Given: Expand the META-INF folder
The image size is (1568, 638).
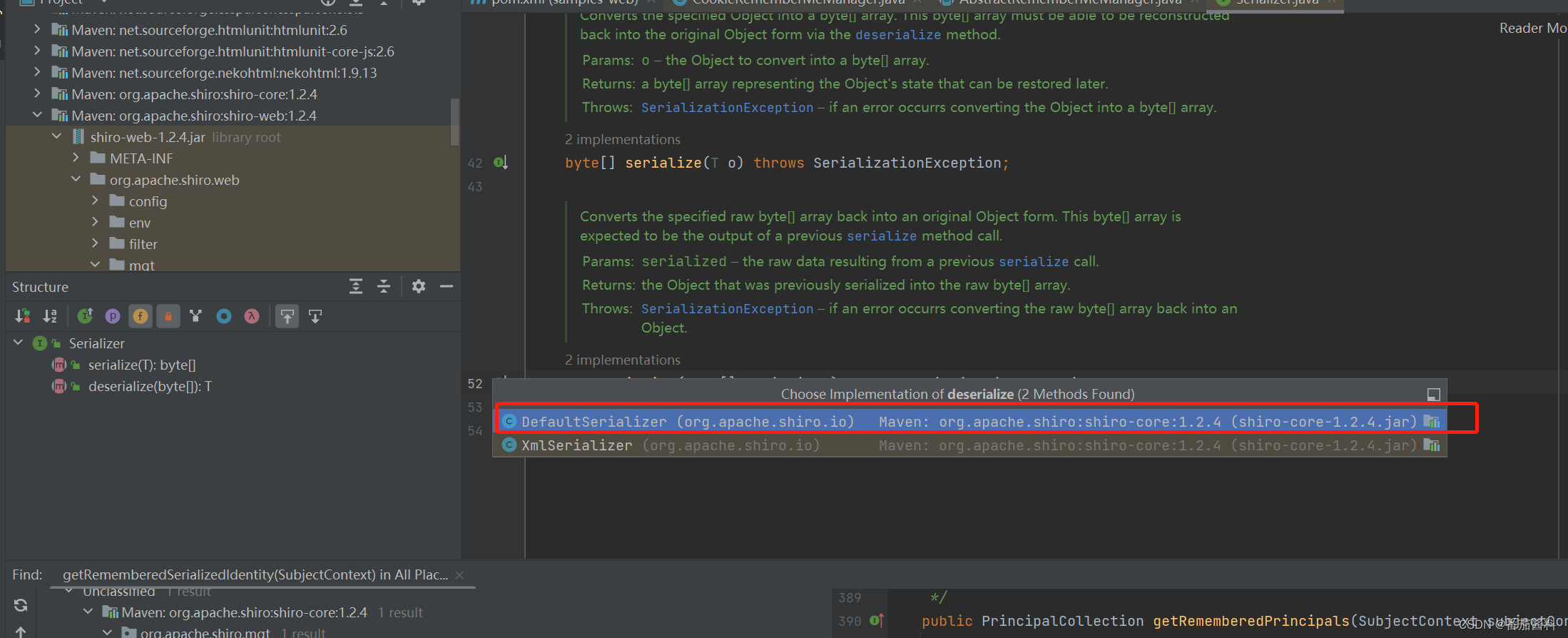Looking at the screenshot, I should click(x=76, y=158).
